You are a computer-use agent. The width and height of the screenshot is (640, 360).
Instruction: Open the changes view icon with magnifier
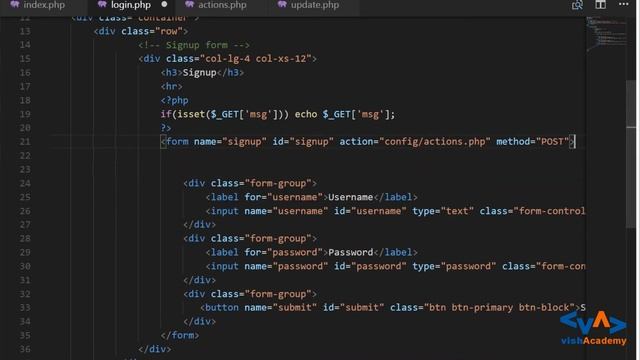(x=577, y=5)
